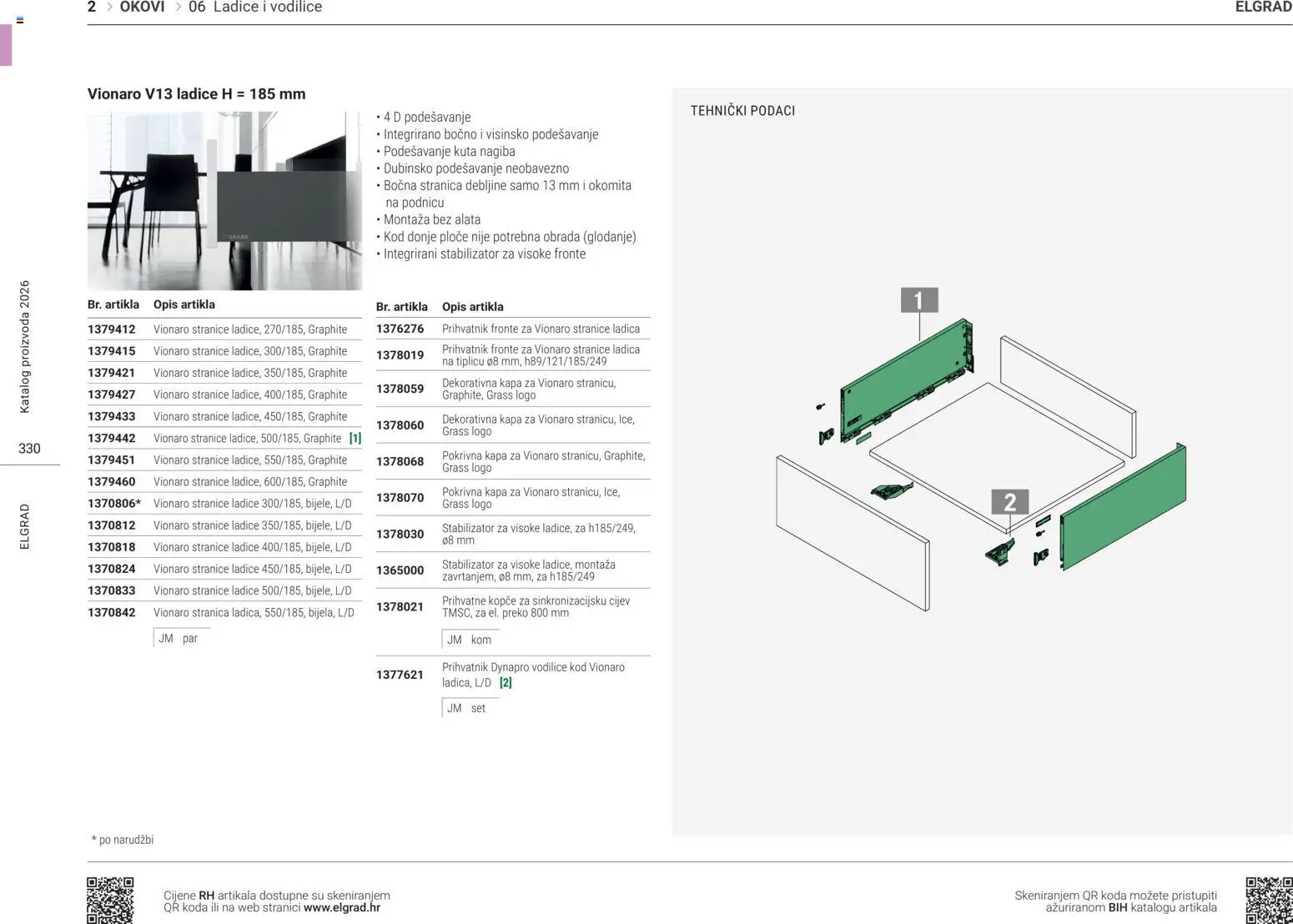
Task: Click the pink section tab on left edge
Action: click(x=6, y=45)
